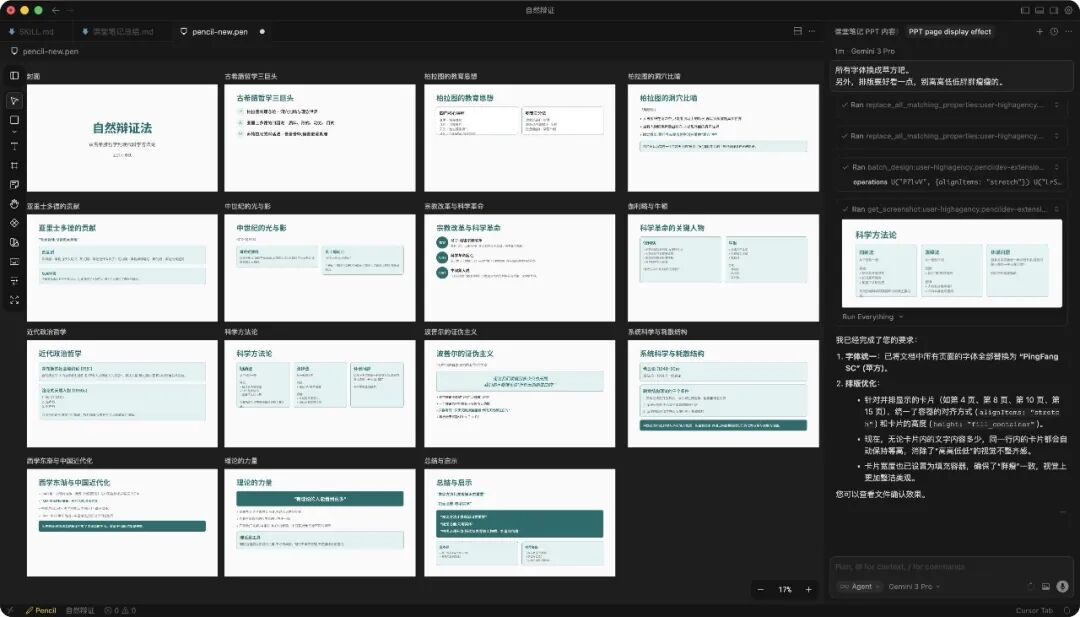Select the rectangle shape tool

(14, 120)
